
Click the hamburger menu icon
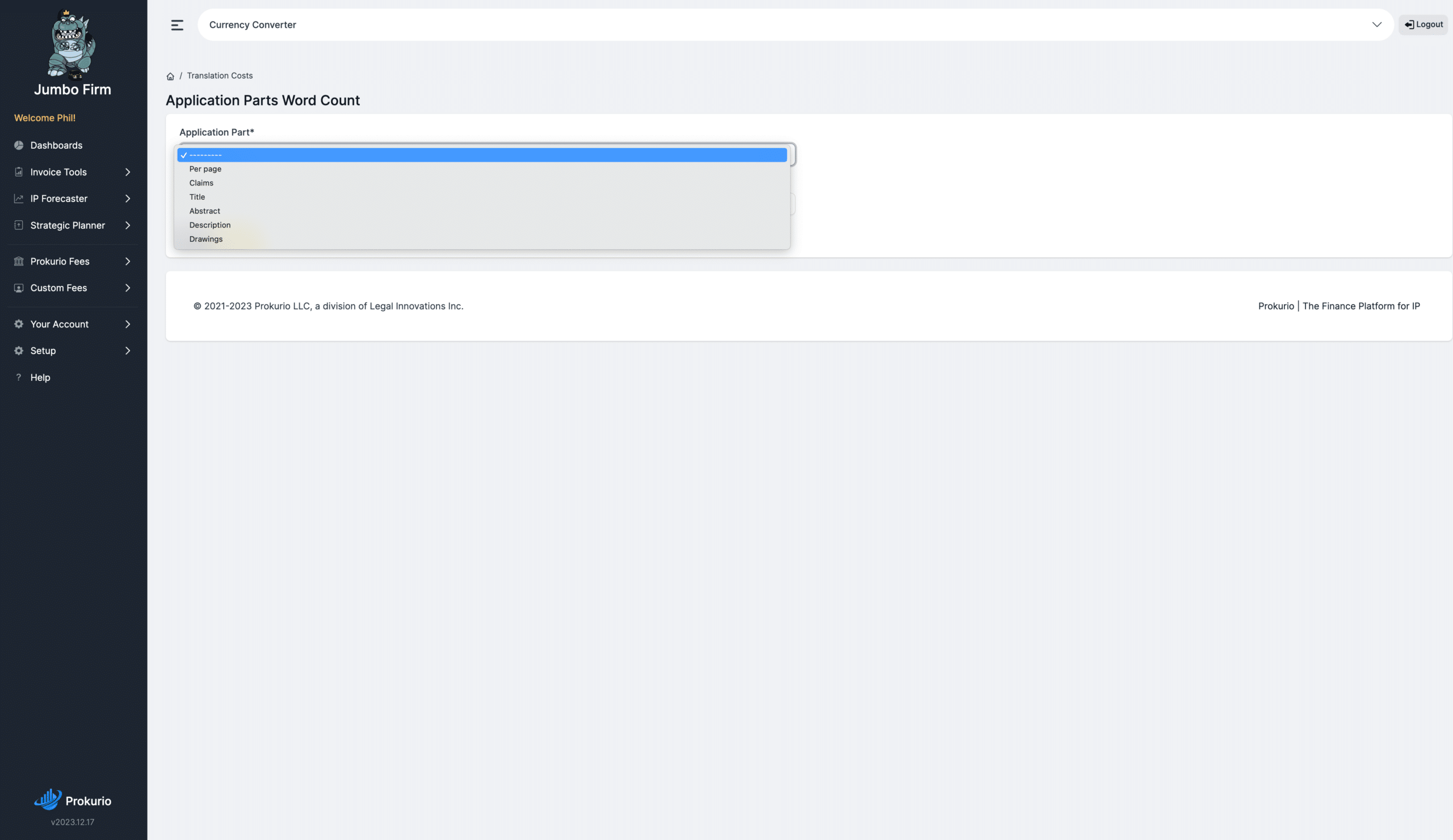(x=176, y=25)
